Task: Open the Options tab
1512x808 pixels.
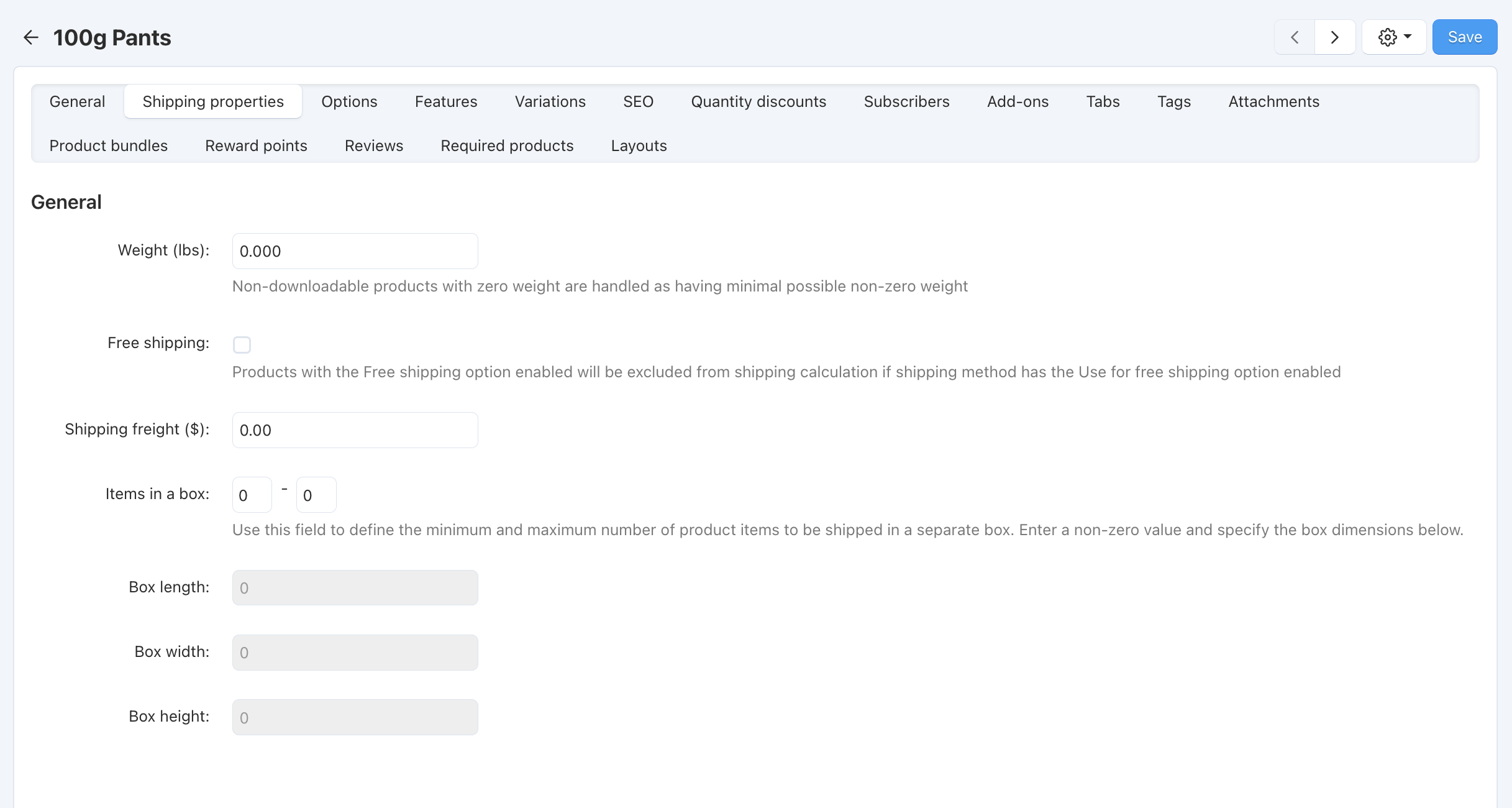Action: (x=349, y=101)
